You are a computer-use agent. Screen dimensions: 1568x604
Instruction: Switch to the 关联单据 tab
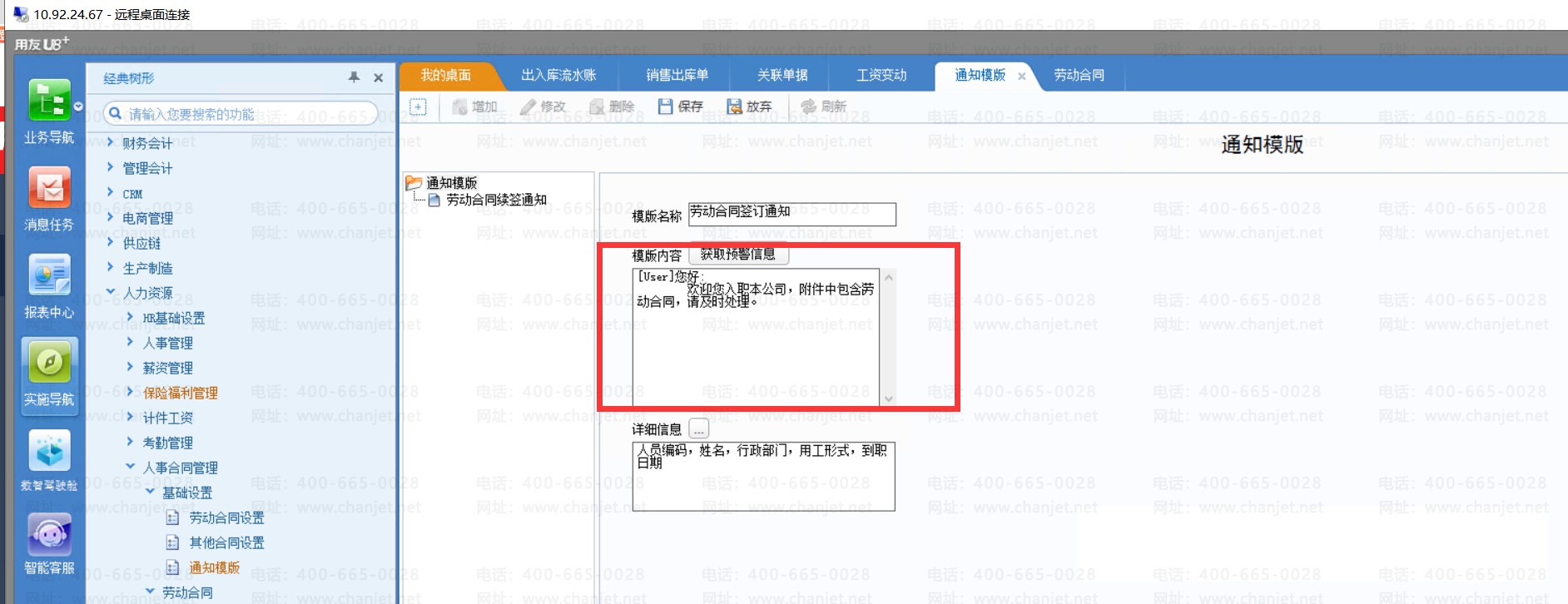(782, 75)
